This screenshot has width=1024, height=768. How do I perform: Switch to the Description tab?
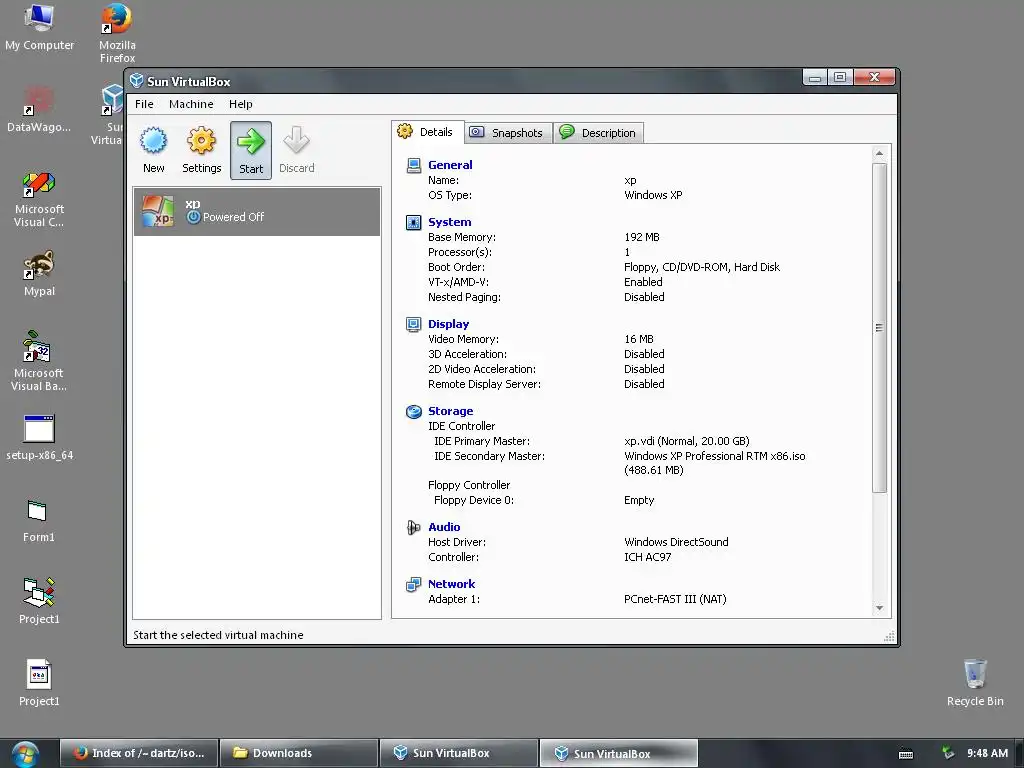[599, 133]
